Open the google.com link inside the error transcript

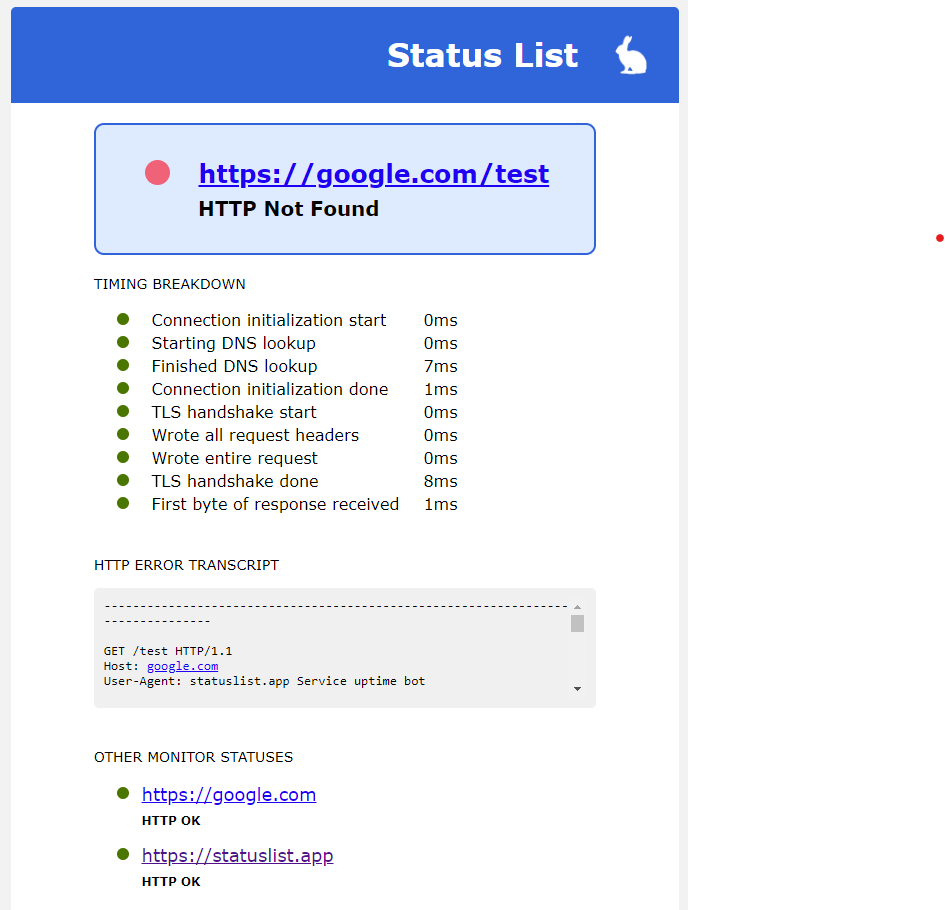click(x=182, y=665)
